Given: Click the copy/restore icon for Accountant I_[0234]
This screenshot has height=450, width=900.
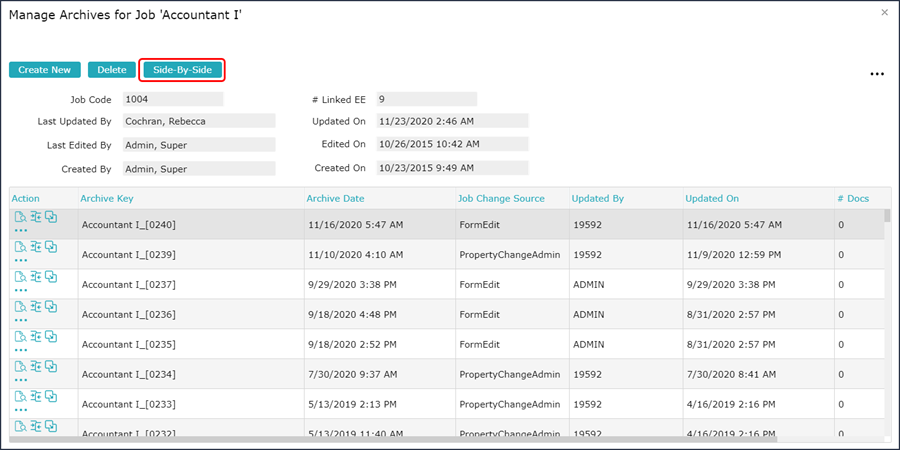Looking at the screenshot, I should (51, 367).
